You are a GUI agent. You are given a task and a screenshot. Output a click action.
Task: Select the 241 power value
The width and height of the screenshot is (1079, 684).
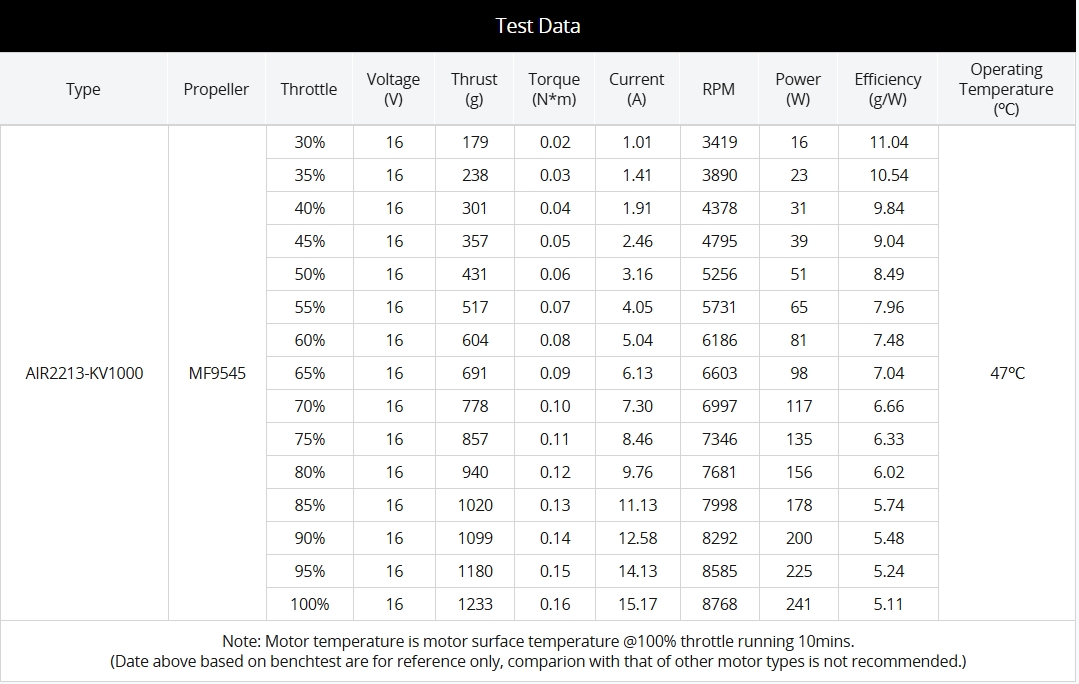pos(799,604)
